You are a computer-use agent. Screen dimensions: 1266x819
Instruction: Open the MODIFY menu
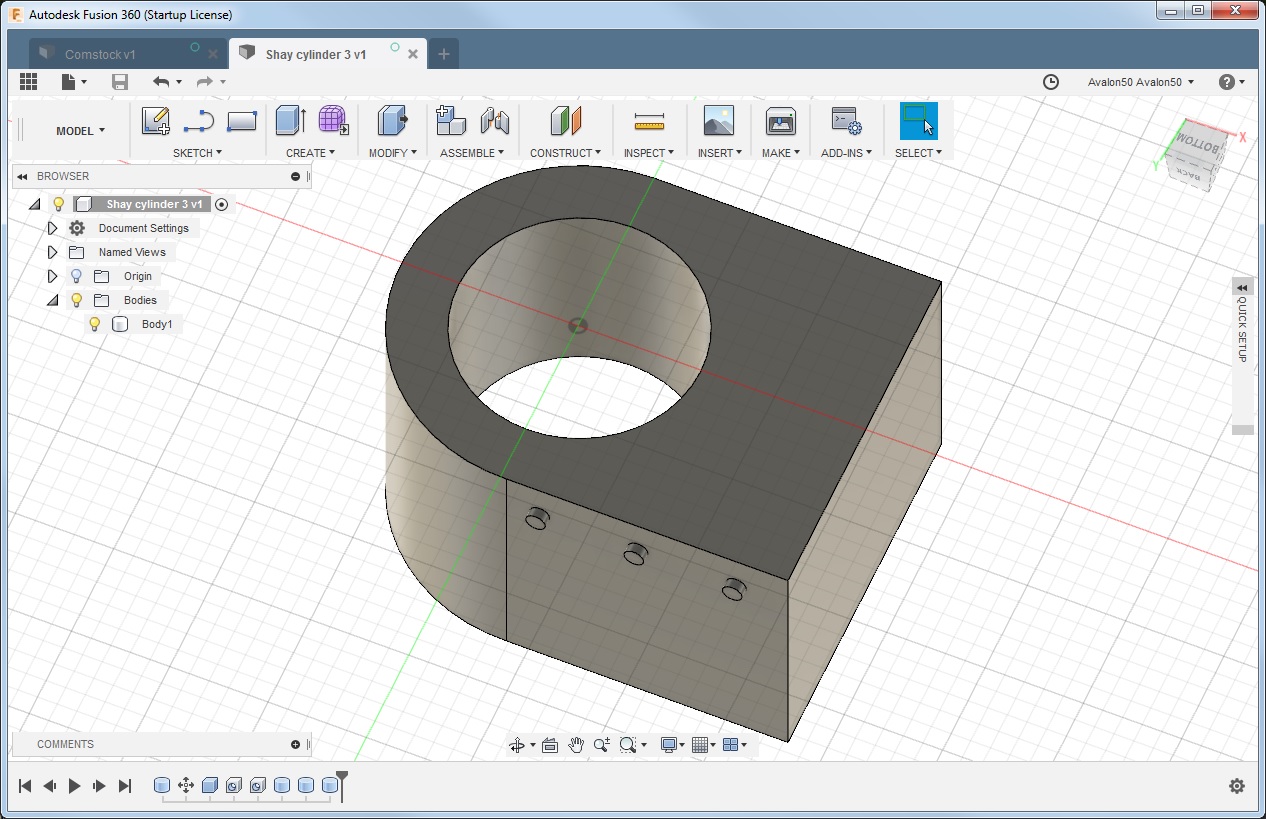tap(392, 153)
